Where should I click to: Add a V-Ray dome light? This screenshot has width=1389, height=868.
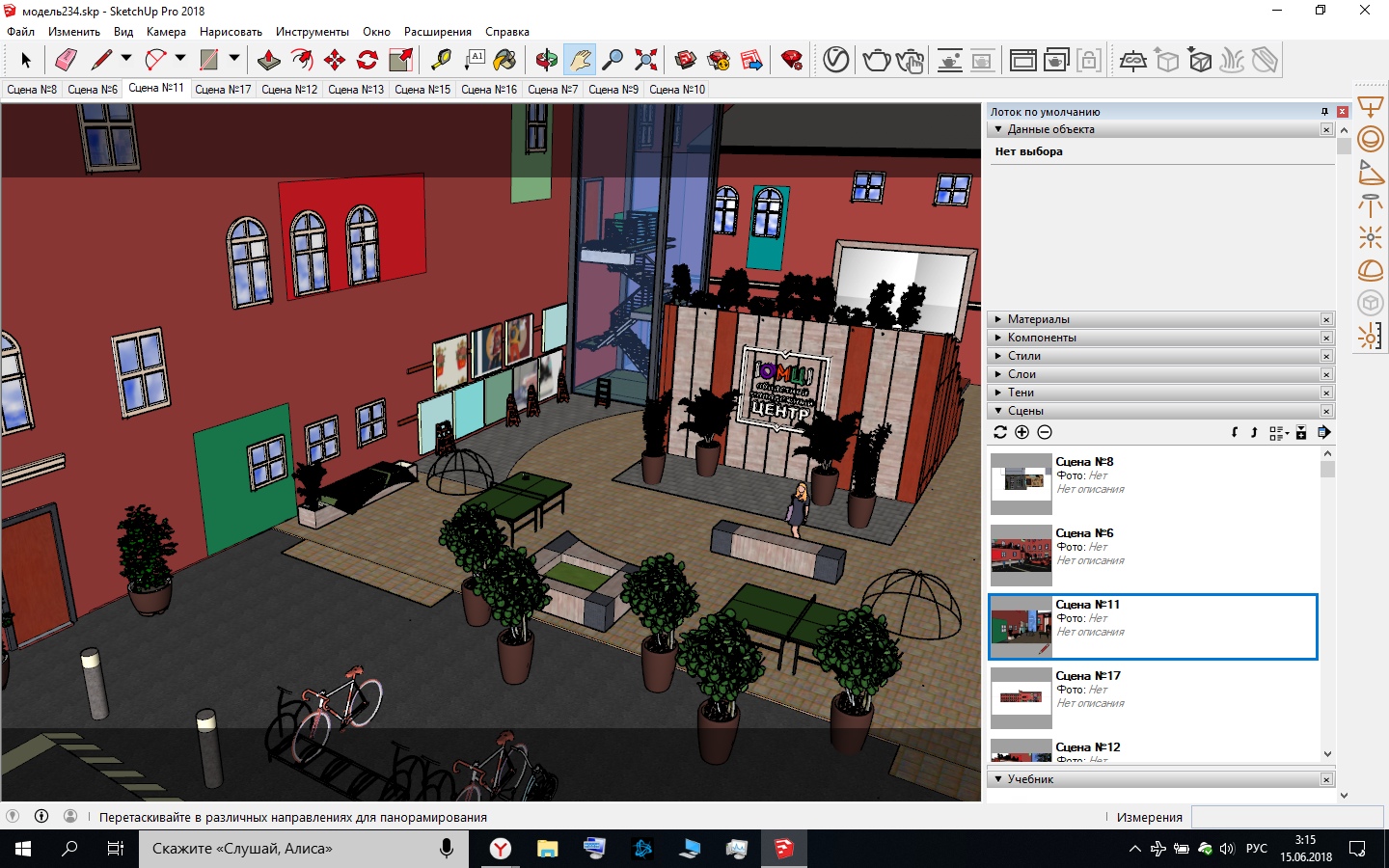click(1371, 270)
